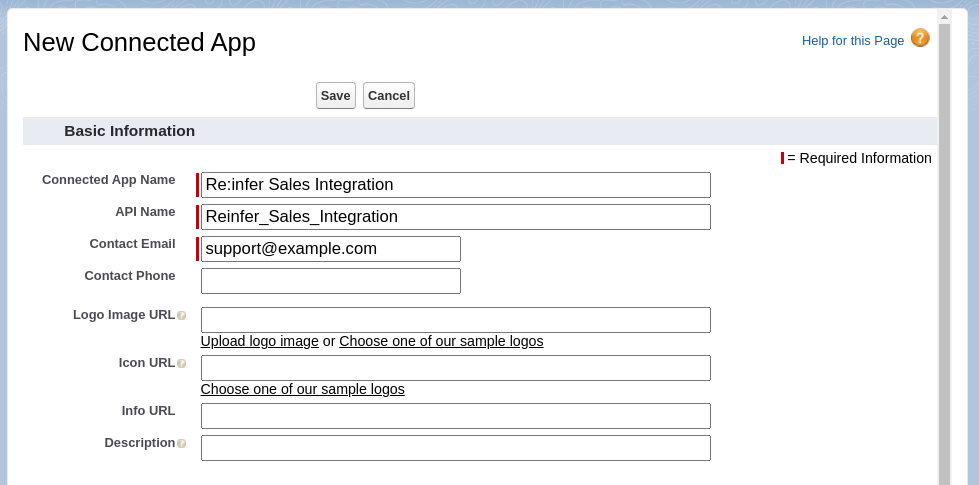Focus the Connected App Name field
The image size is (979, 485).
(x=455, y=185)
